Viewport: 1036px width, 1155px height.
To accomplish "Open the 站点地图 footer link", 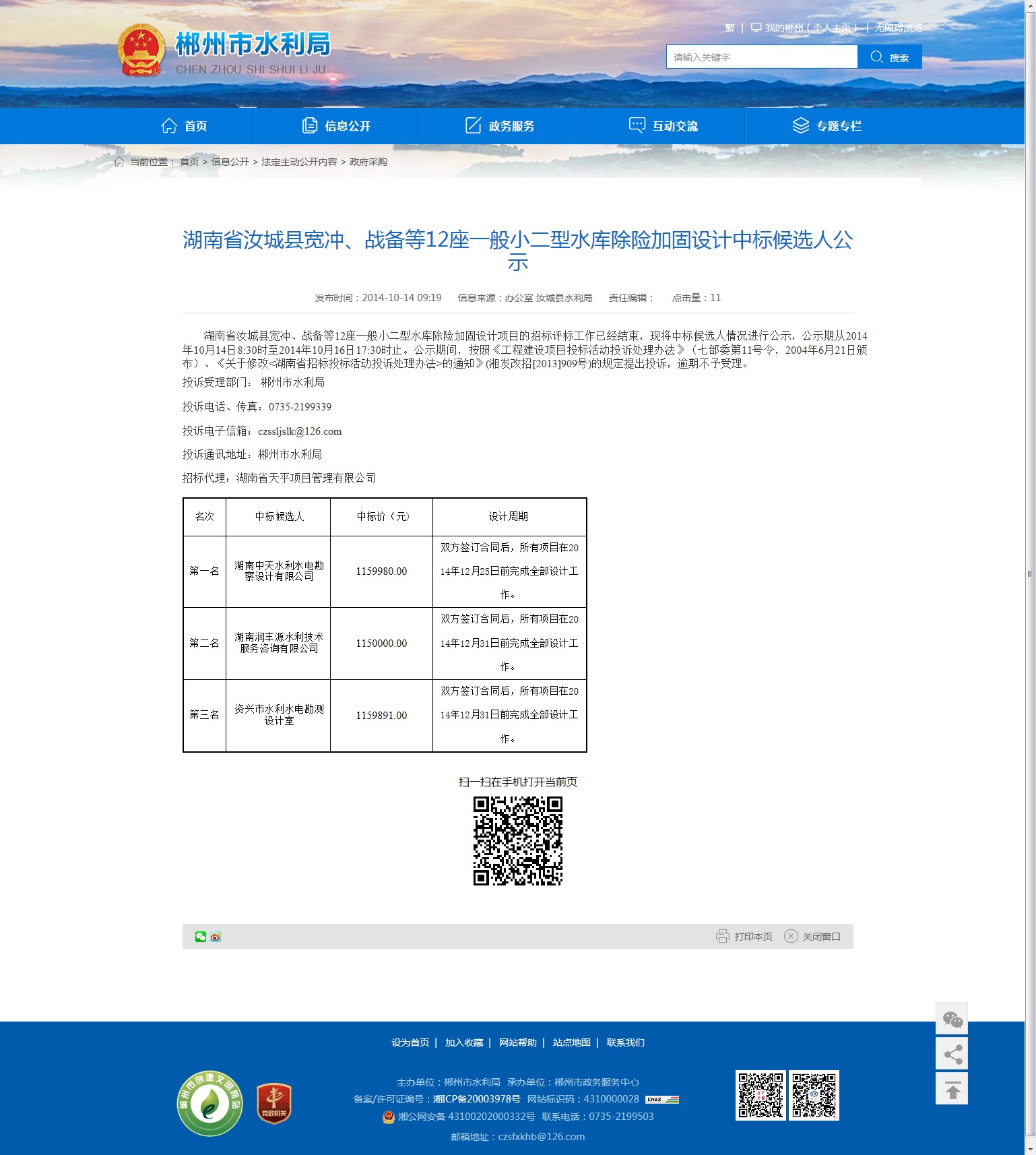I will pos(571,1042).
